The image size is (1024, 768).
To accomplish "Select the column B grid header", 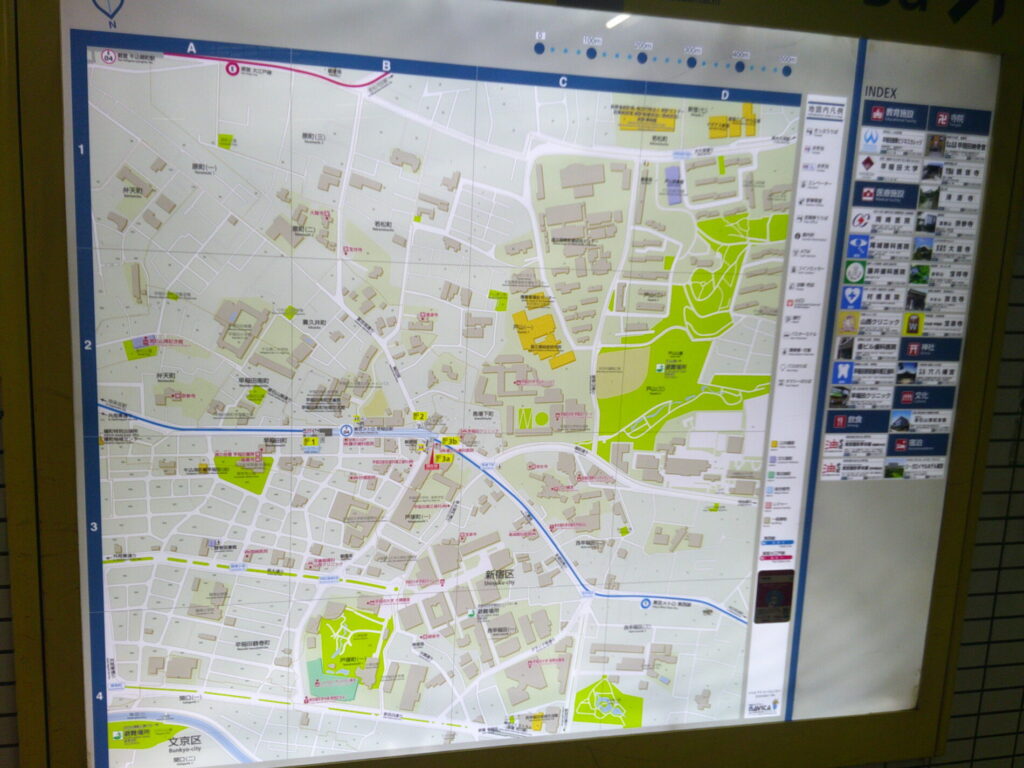I will point(386,67).
